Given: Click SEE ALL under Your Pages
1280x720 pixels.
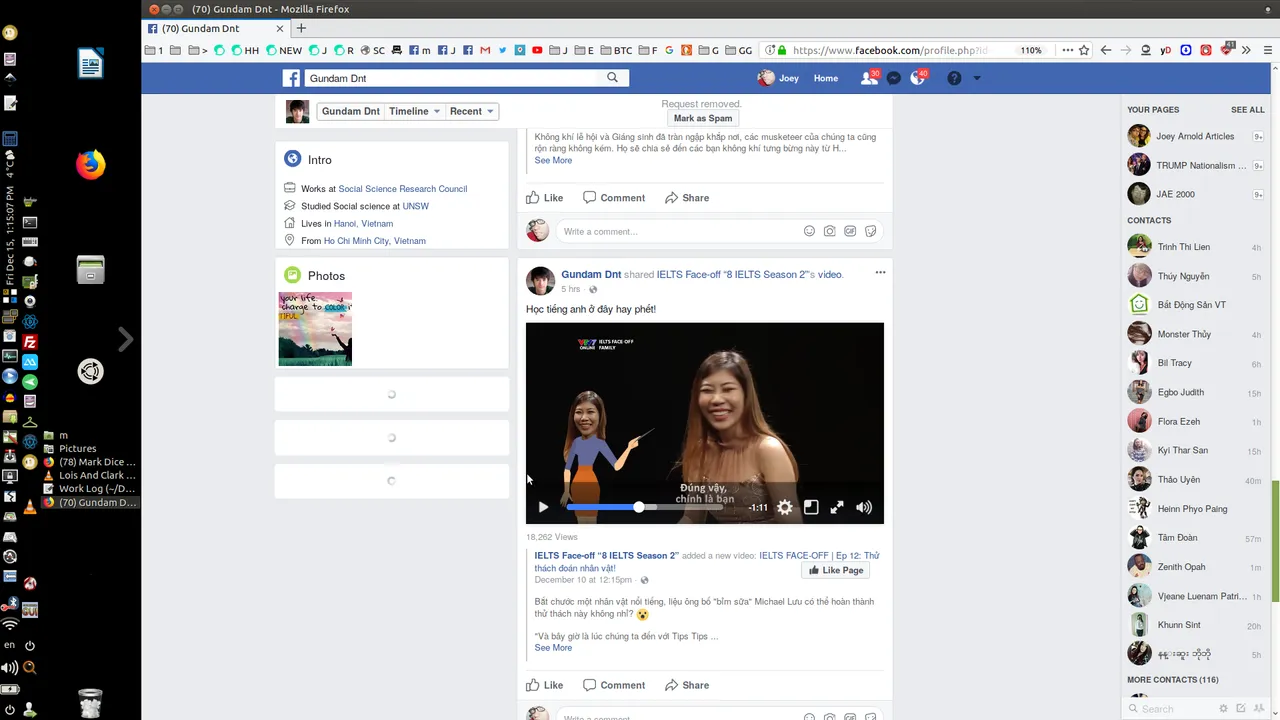Looking at the screenshot, I should [x=1247, y=110].
